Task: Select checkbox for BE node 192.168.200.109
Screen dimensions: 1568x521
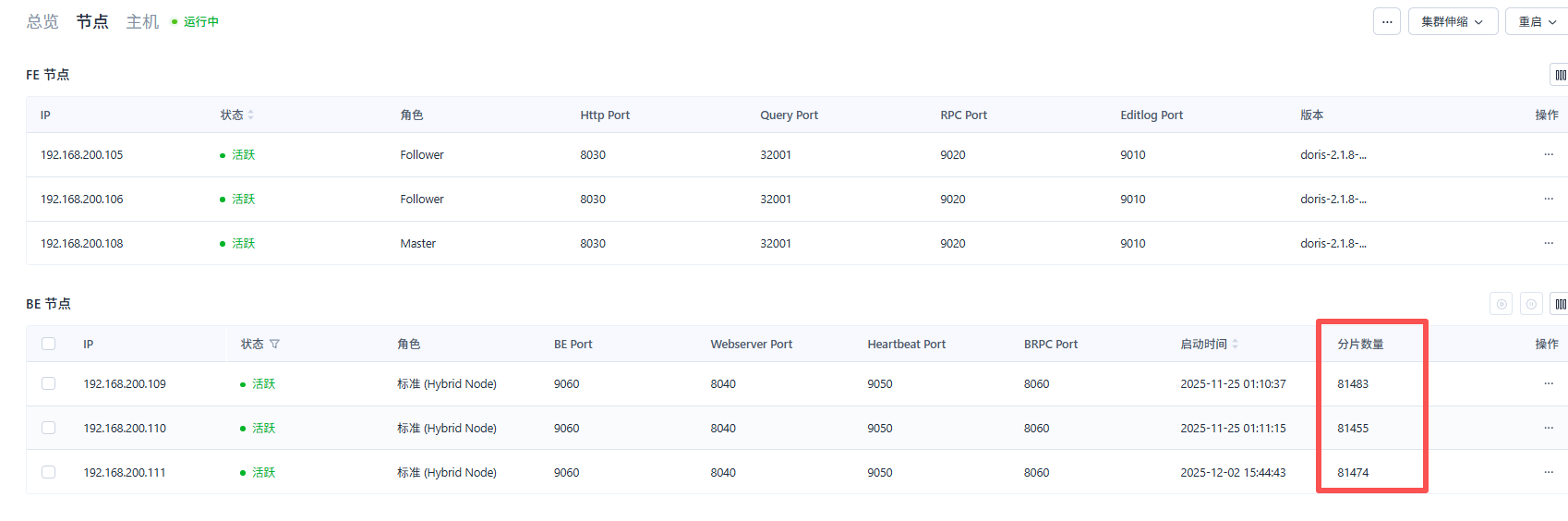Action: (x=49, y=383)
